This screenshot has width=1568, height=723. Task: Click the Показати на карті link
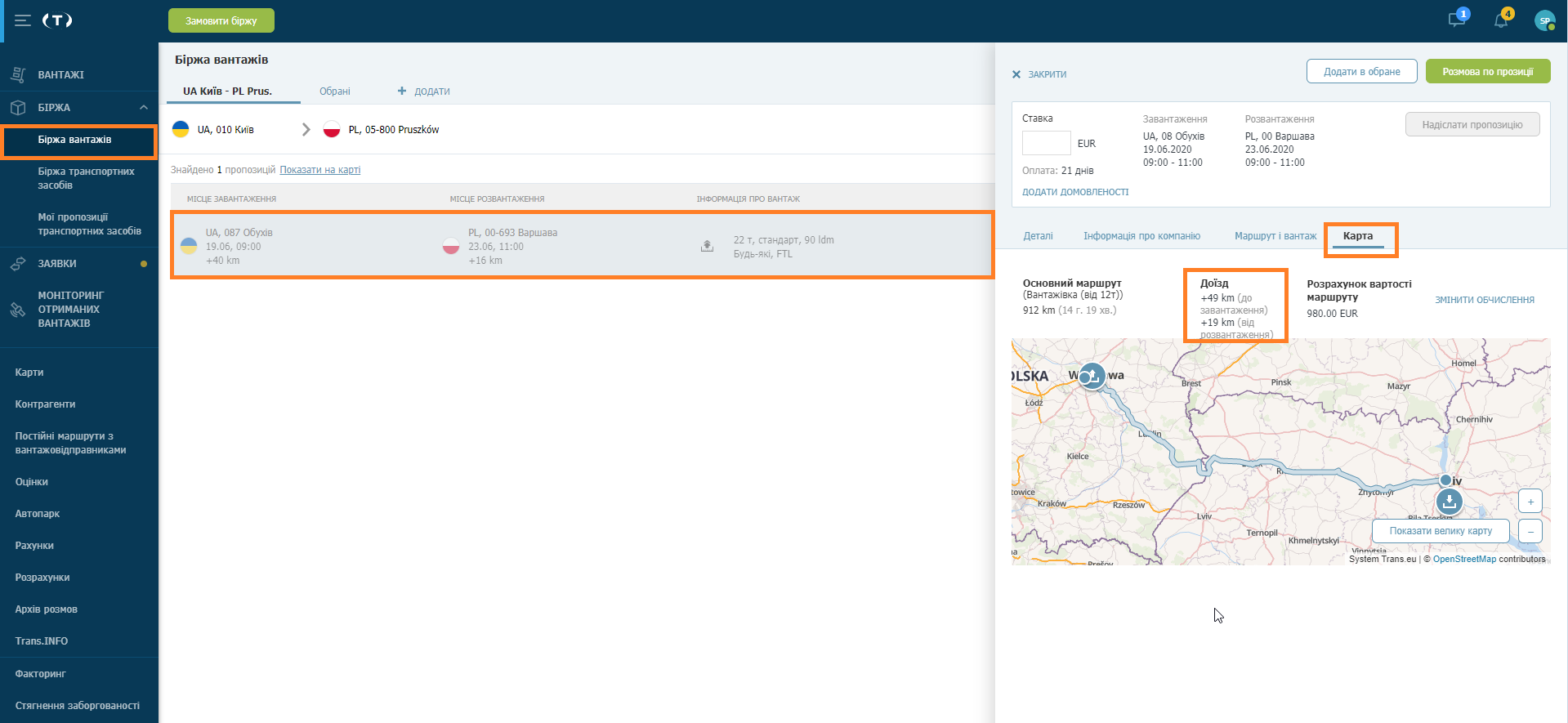click(320, 170)
